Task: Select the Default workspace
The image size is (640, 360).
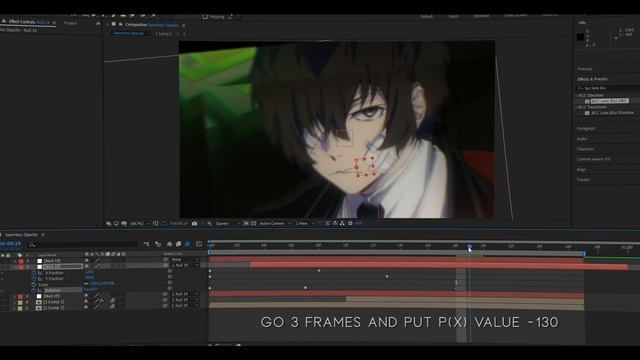Action: coord(426,16)
